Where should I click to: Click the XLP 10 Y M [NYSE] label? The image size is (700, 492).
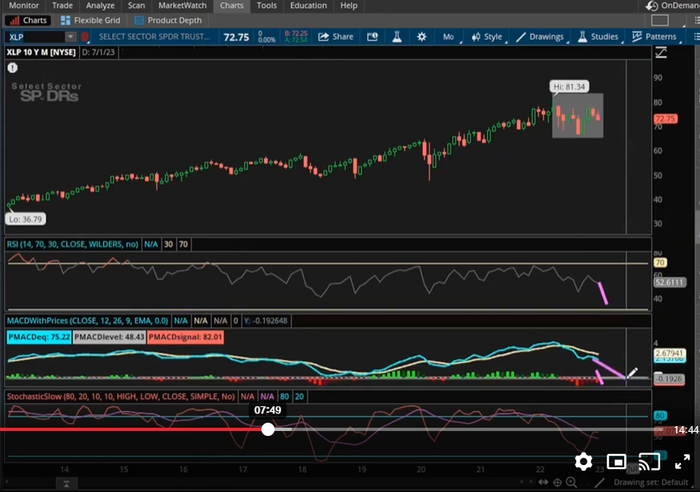click(x=41, y=52)
